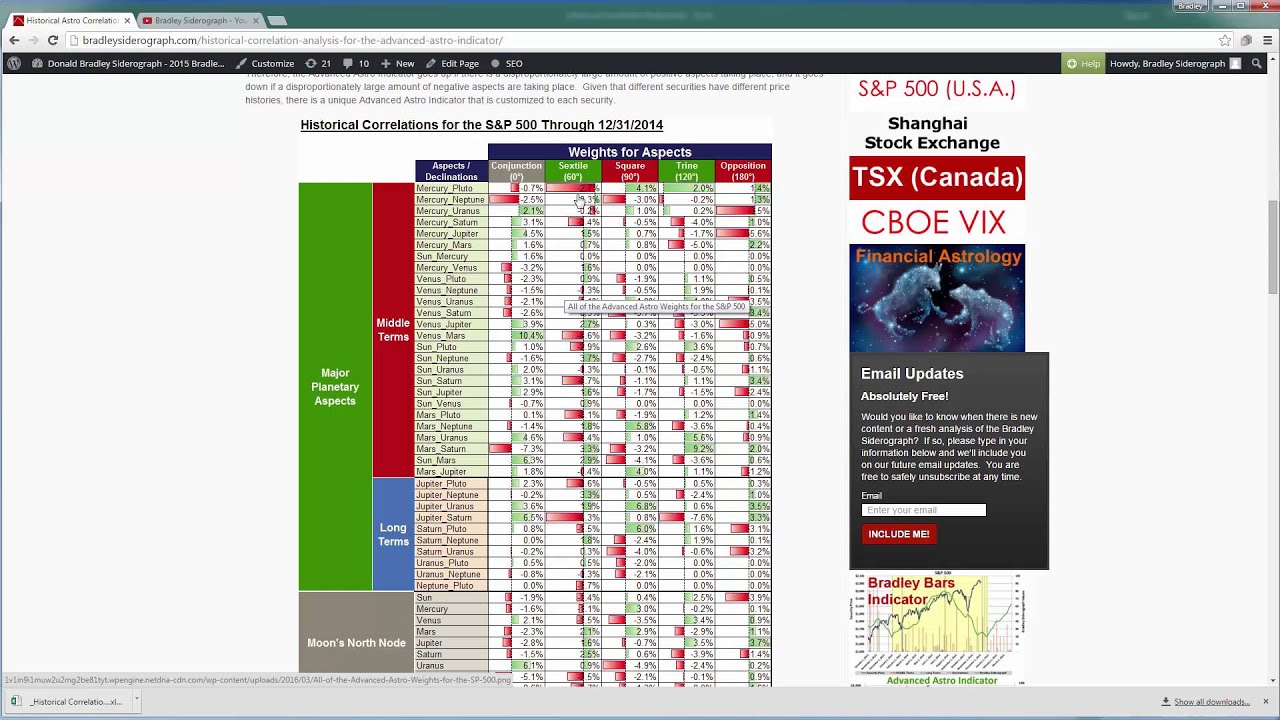Close the Historical Astro Correlation tab

coord(127,20)
